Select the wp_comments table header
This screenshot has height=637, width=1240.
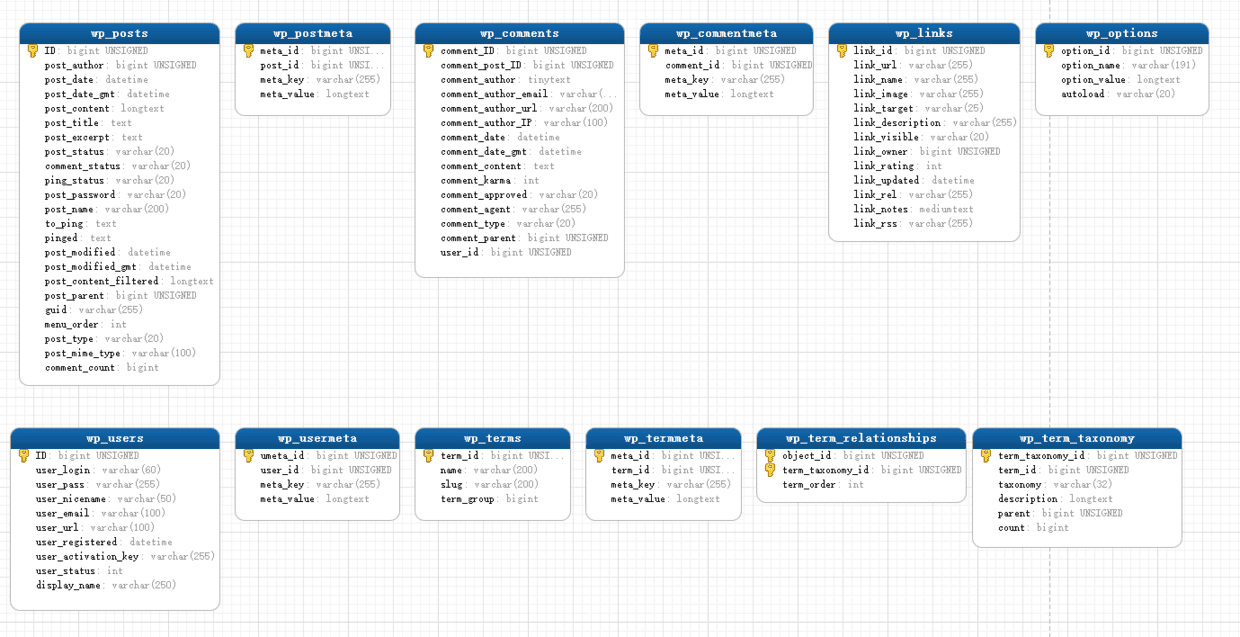pos(519,33)
